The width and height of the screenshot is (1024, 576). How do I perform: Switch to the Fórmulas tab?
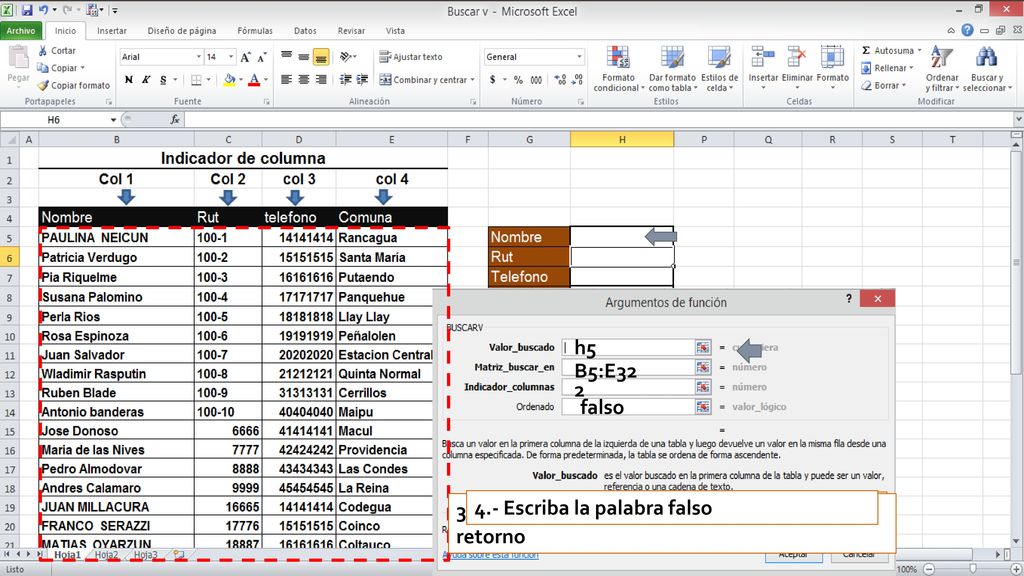point(255,31)
